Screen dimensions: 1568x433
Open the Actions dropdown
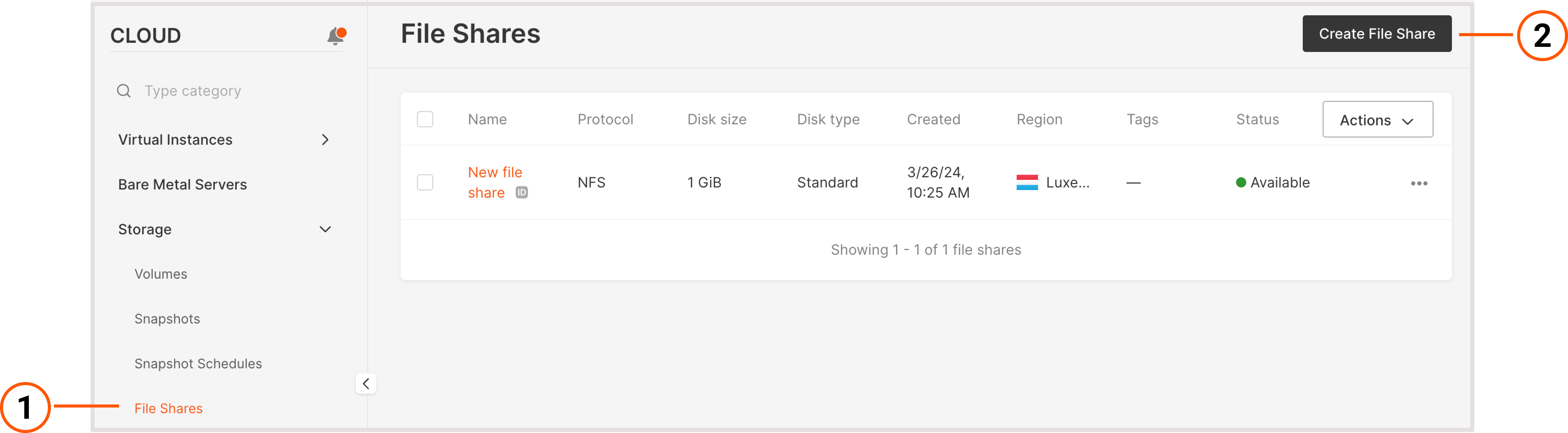click(1377, 119)
